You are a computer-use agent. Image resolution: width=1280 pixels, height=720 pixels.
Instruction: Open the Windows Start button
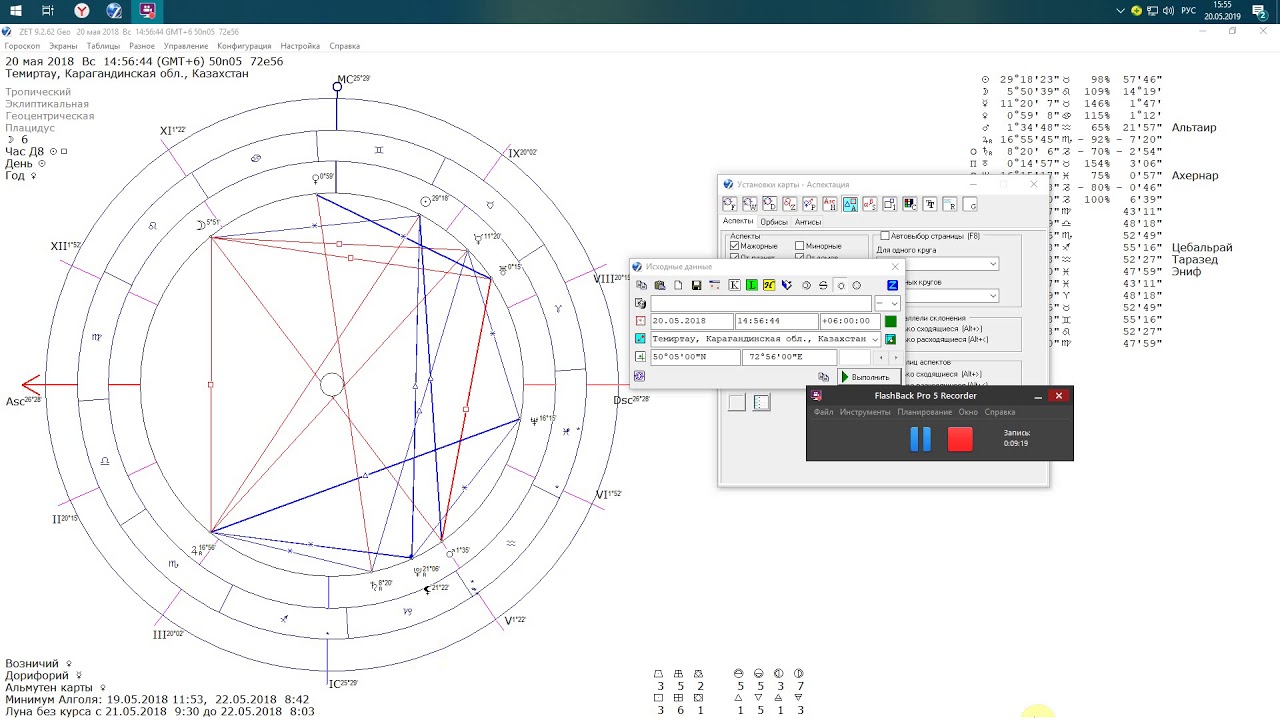[15, 11]
